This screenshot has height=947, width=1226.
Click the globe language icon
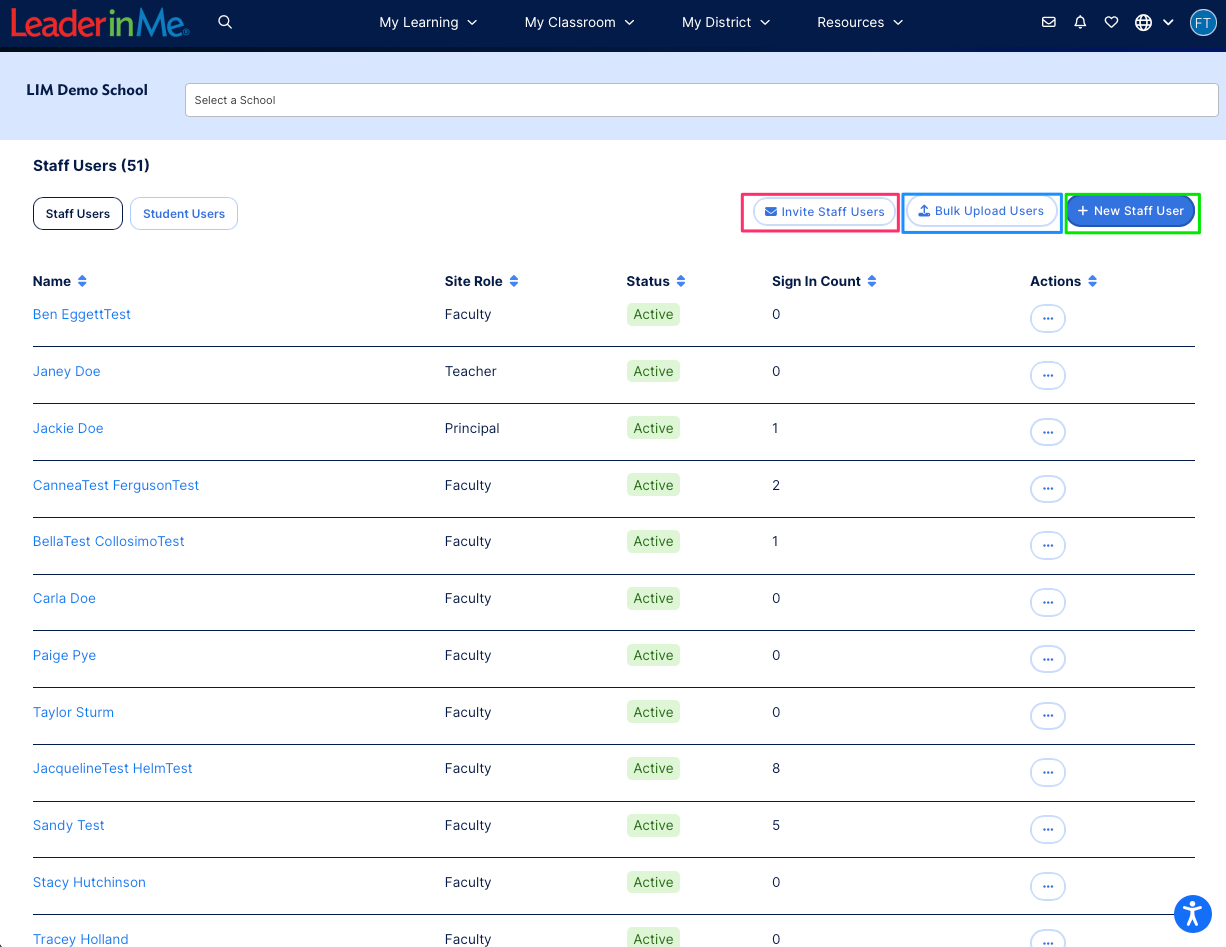click(1143, 21)
